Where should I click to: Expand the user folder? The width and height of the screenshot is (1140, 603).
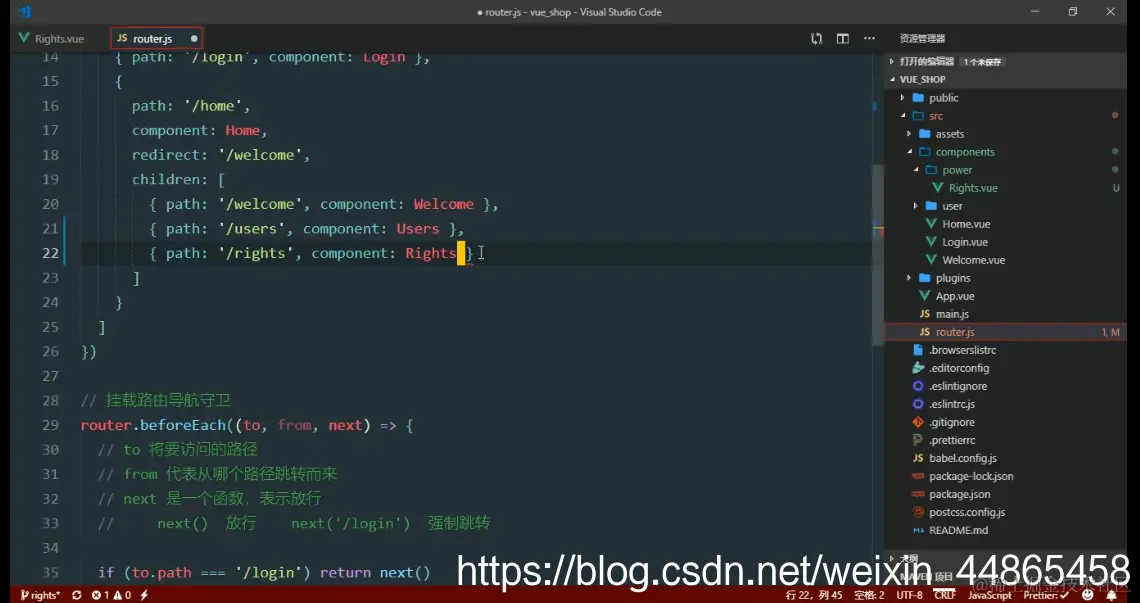(915, 206)
